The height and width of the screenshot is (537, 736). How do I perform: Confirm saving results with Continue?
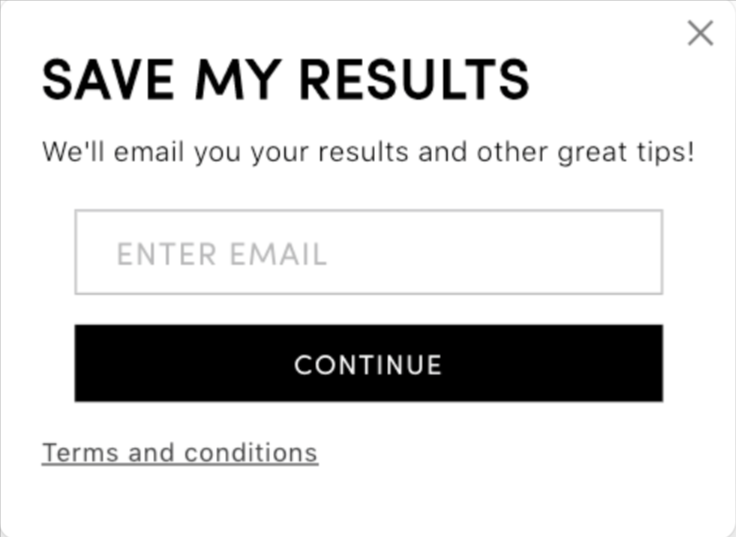pyautogui.click(x=368, y=363)
